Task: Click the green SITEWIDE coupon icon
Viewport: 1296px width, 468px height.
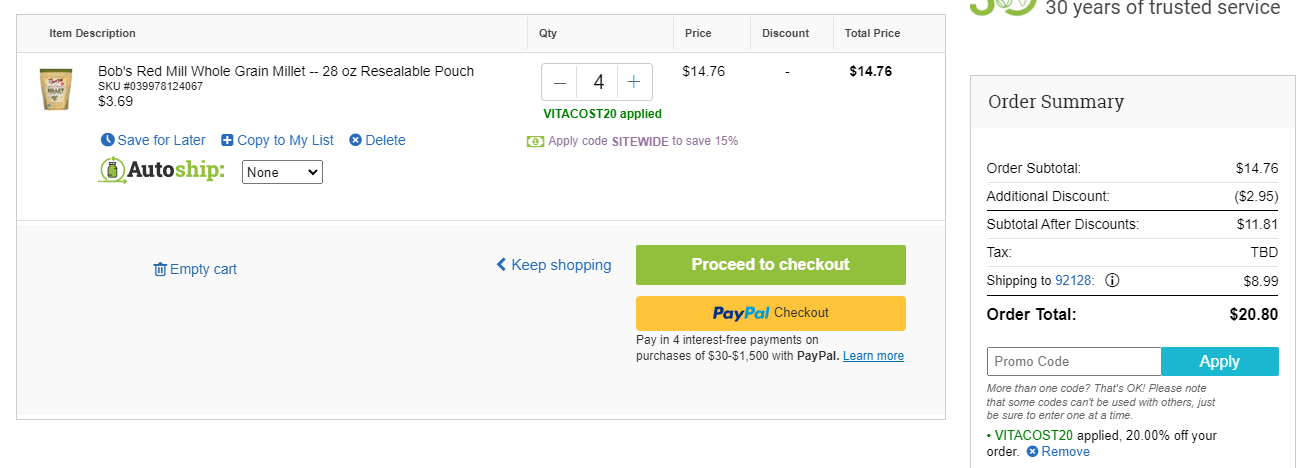Action: coord(535,141)
